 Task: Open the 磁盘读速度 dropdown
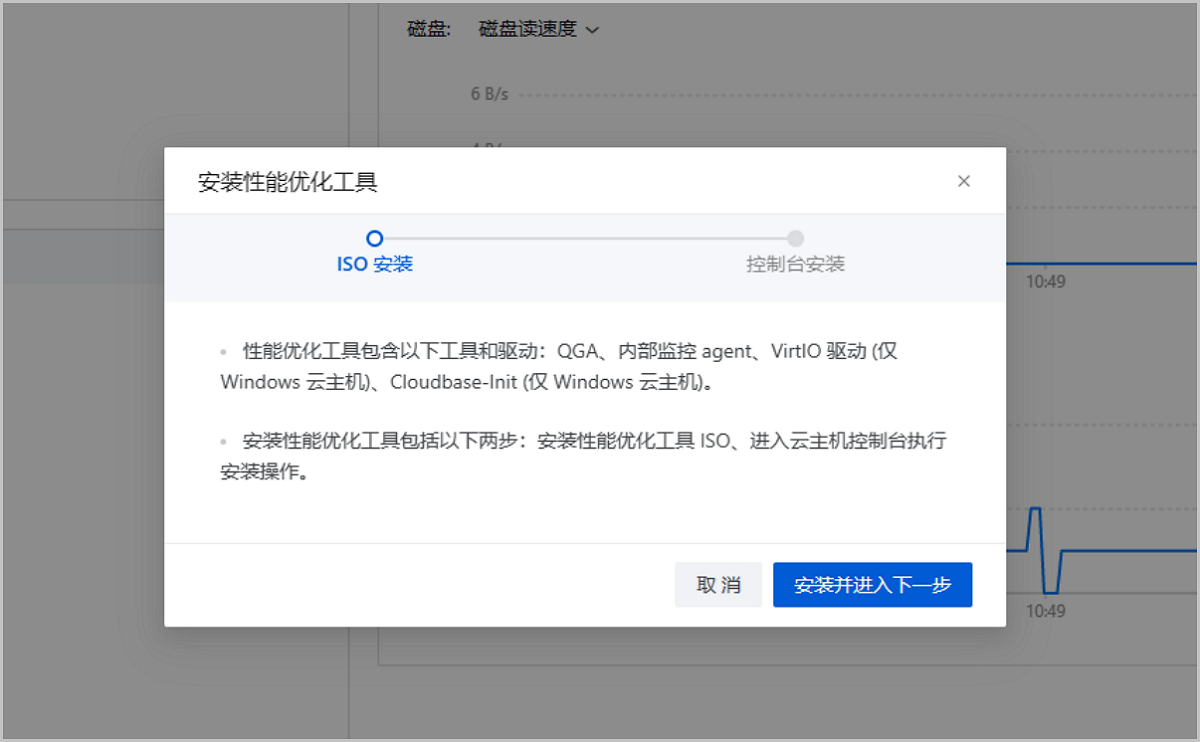(538, 29)
